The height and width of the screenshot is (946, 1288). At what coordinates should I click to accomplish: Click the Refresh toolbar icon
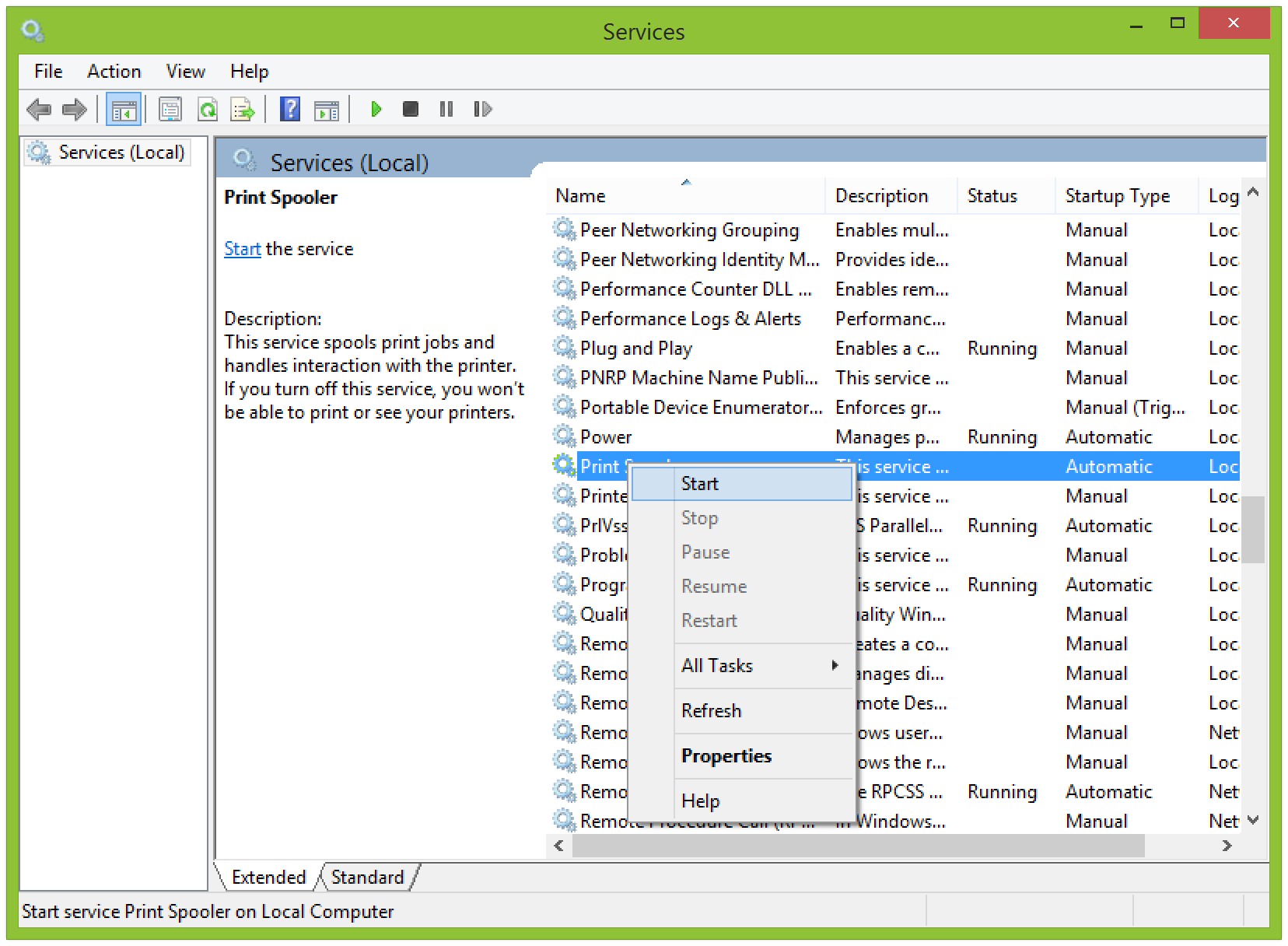(x=207, y=110)
